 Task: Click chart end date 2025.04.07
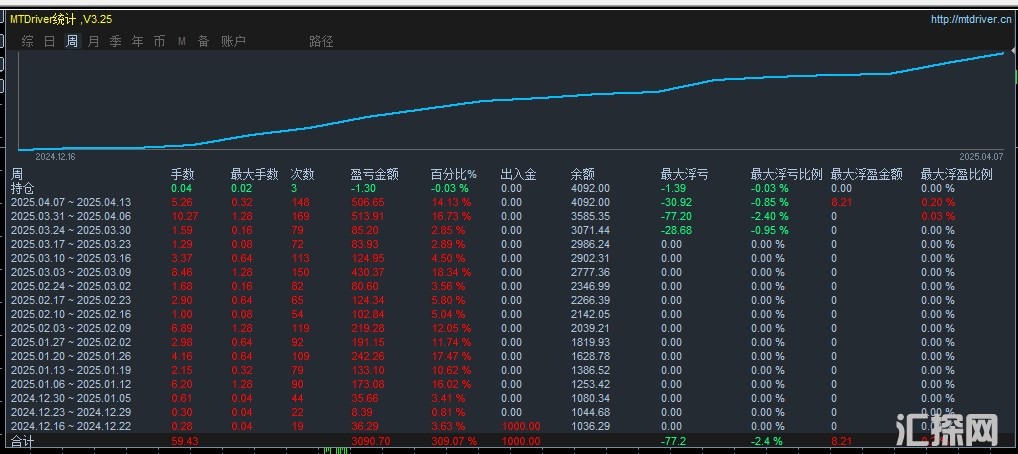(981, 157)
